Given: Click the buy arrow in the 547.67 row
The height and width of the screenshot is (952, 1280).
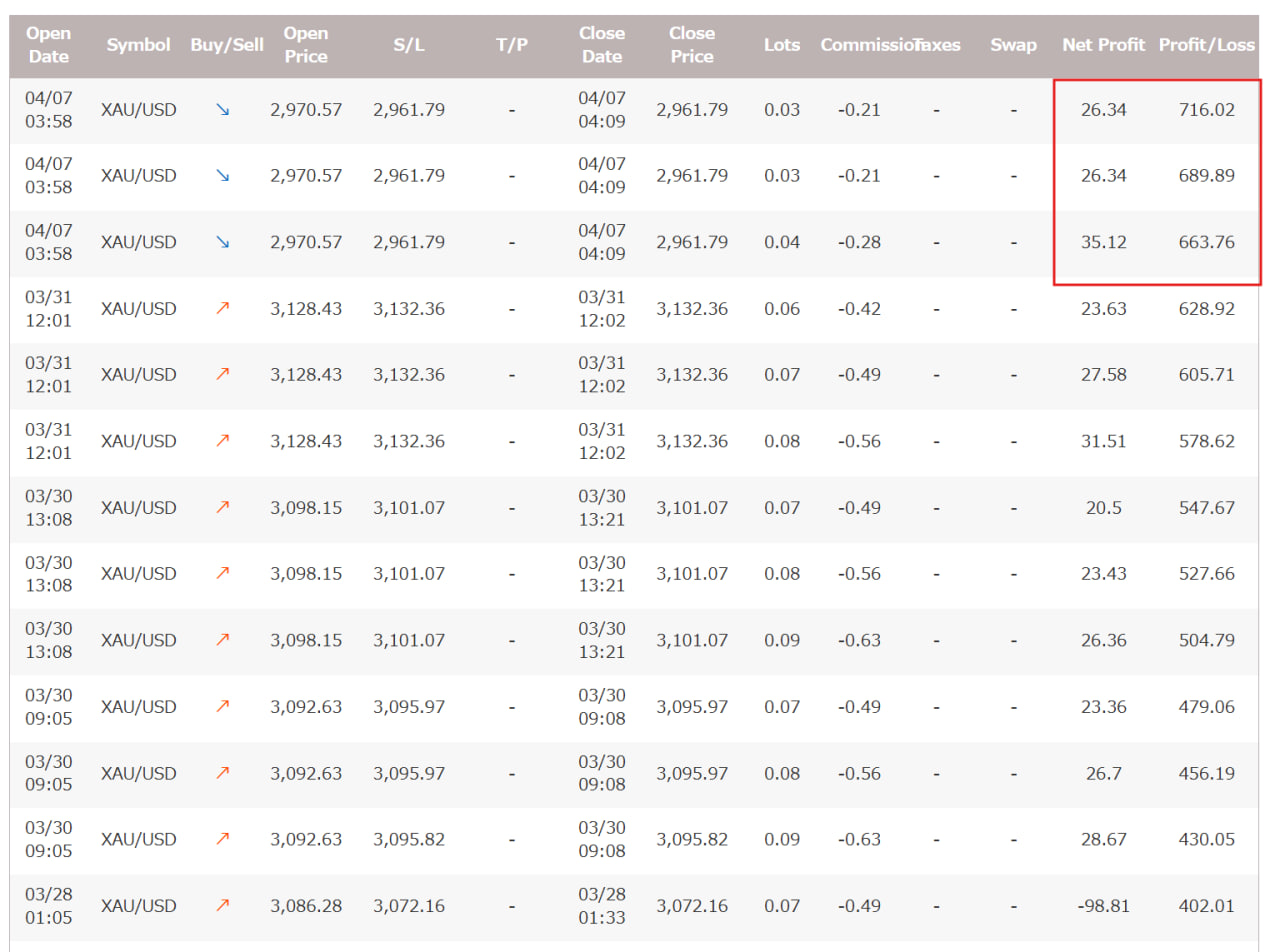Looking at the screenshot, I should pos(223,508).
